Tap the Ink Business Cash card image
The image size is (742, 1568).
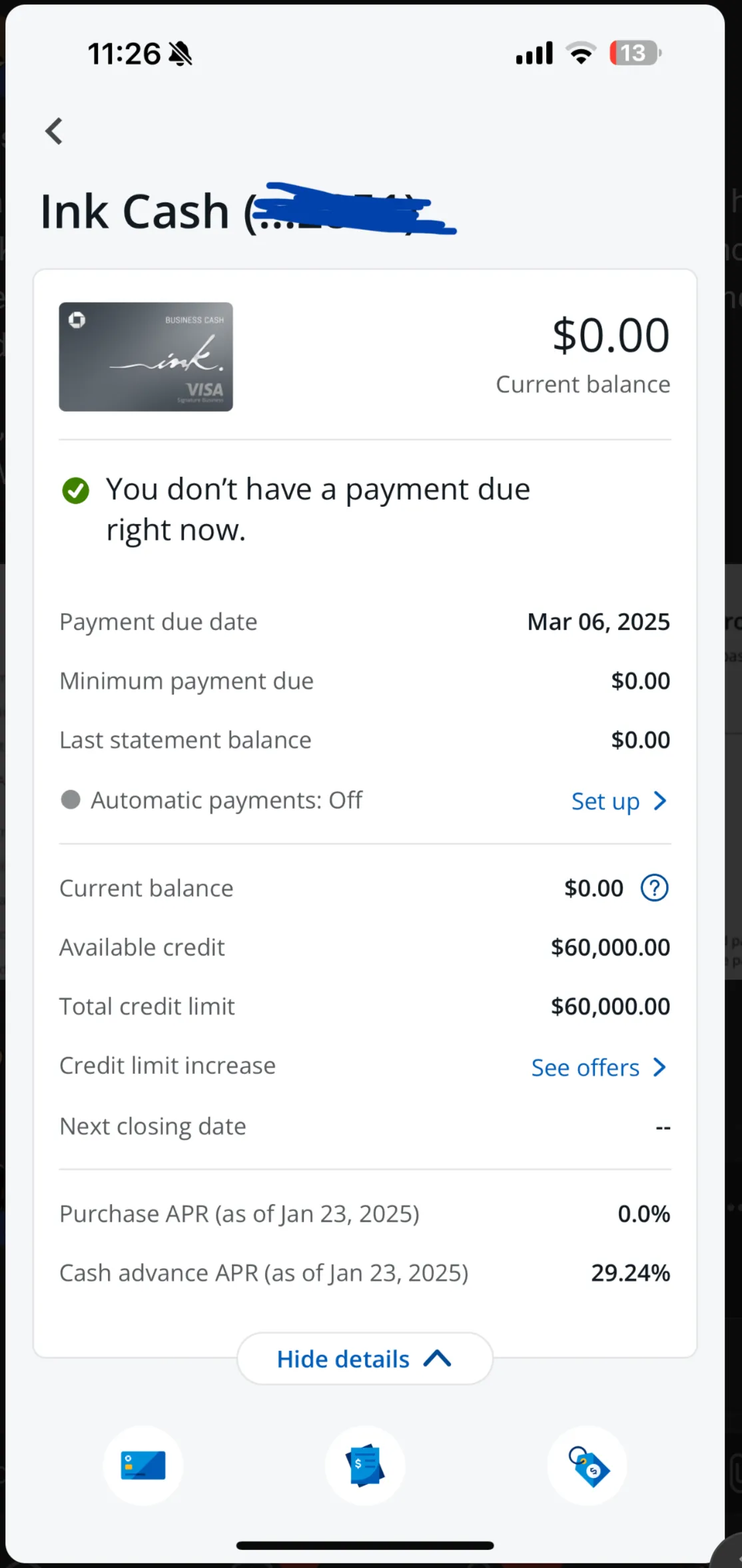coord(146,357)
